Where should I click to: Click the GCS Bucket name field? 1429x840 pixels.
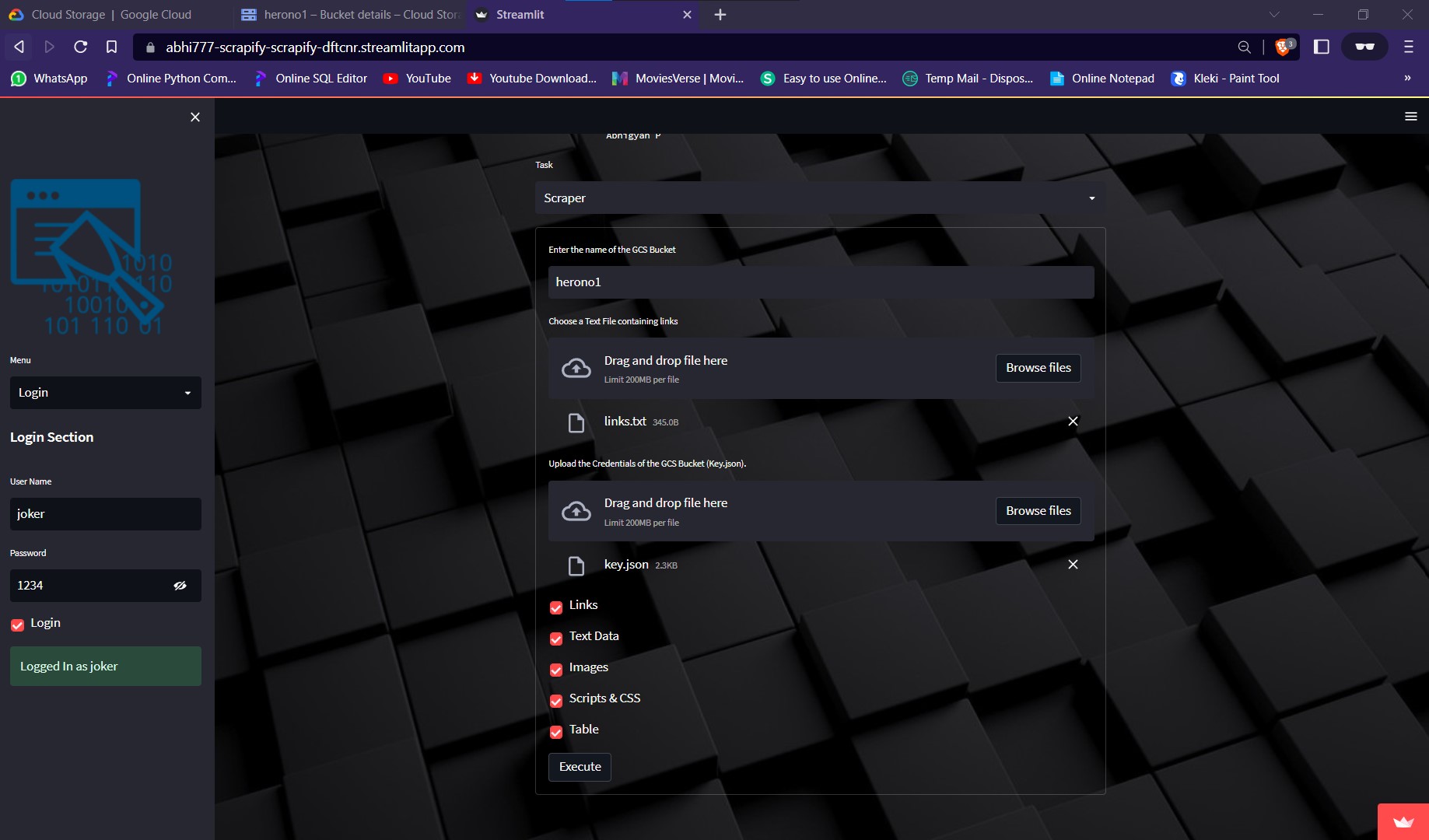pos(821,282)
